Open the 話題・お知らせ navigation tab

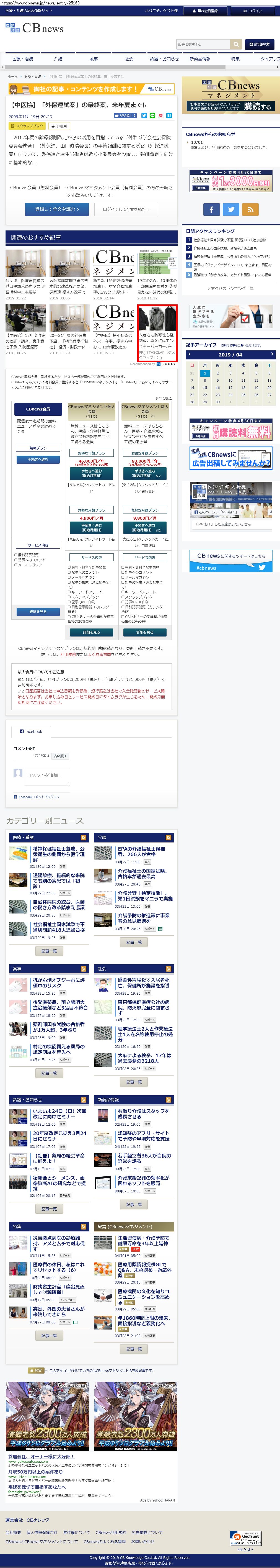(164, 59)
